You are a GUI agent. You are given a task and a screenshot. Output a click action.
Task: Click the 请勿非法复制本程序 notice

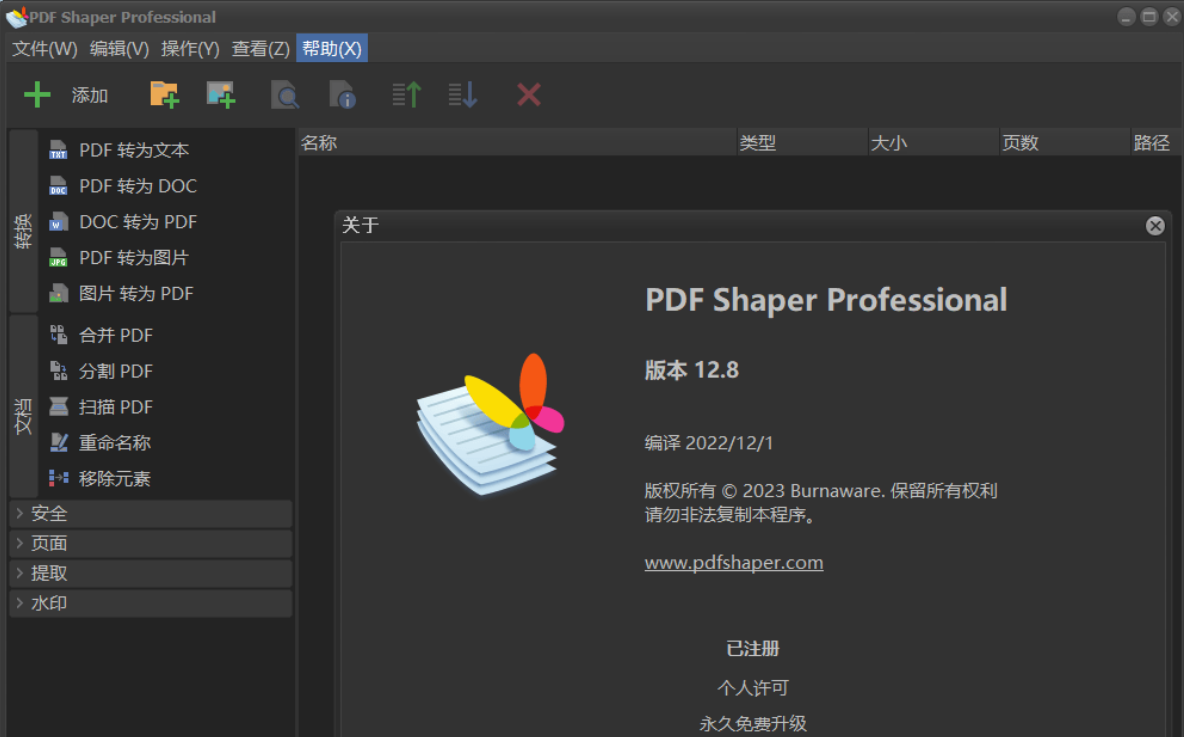click(730, 515)
